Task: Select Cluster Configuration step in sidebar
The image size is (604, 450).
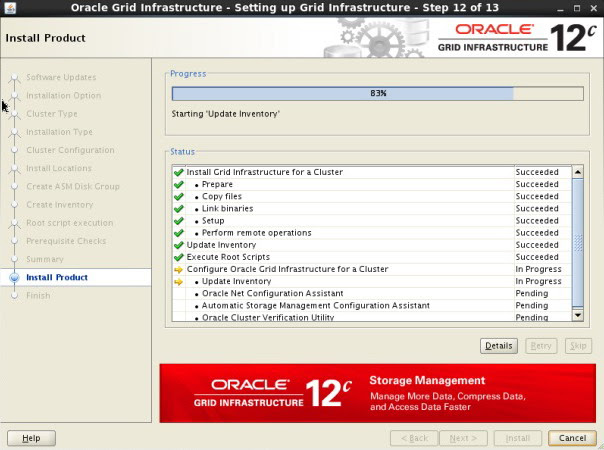Action: coord(70,150)
